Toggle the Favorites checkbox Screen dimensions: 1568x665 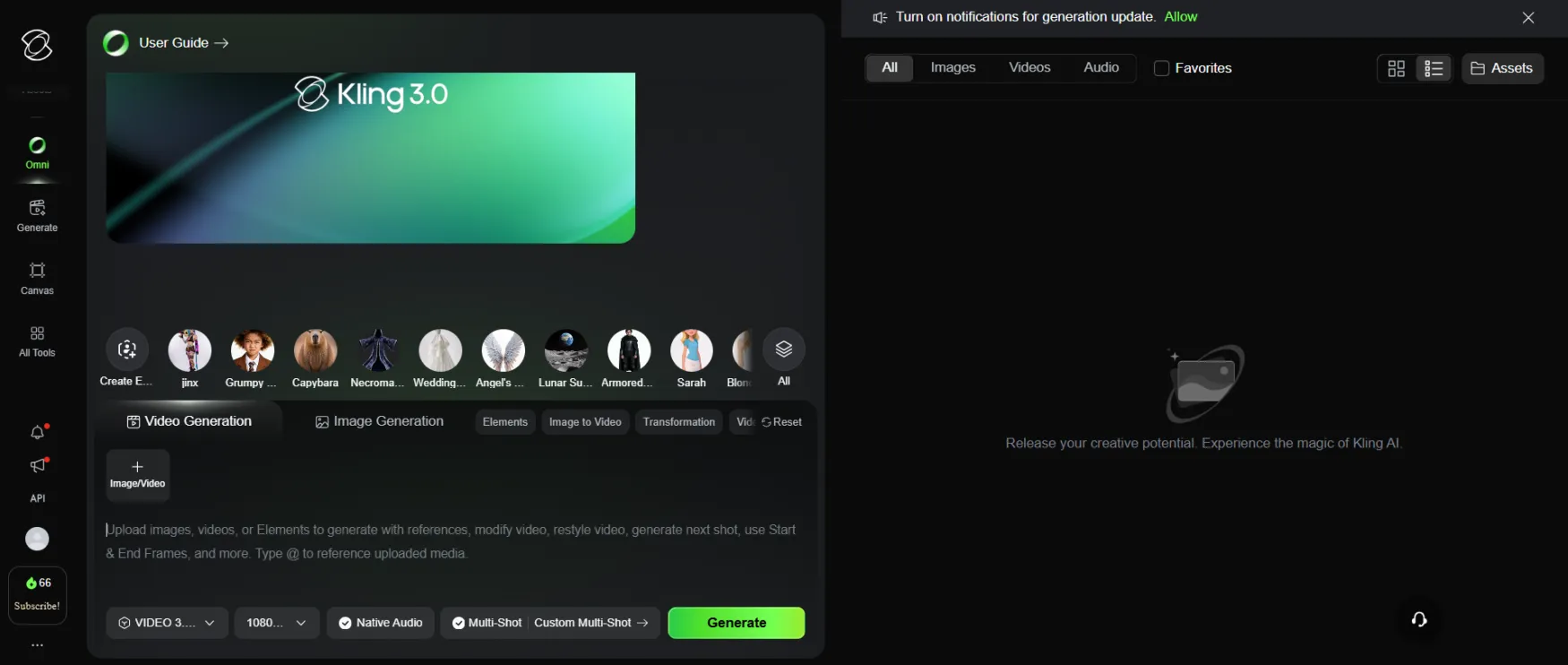click(x=1161, y=68)
